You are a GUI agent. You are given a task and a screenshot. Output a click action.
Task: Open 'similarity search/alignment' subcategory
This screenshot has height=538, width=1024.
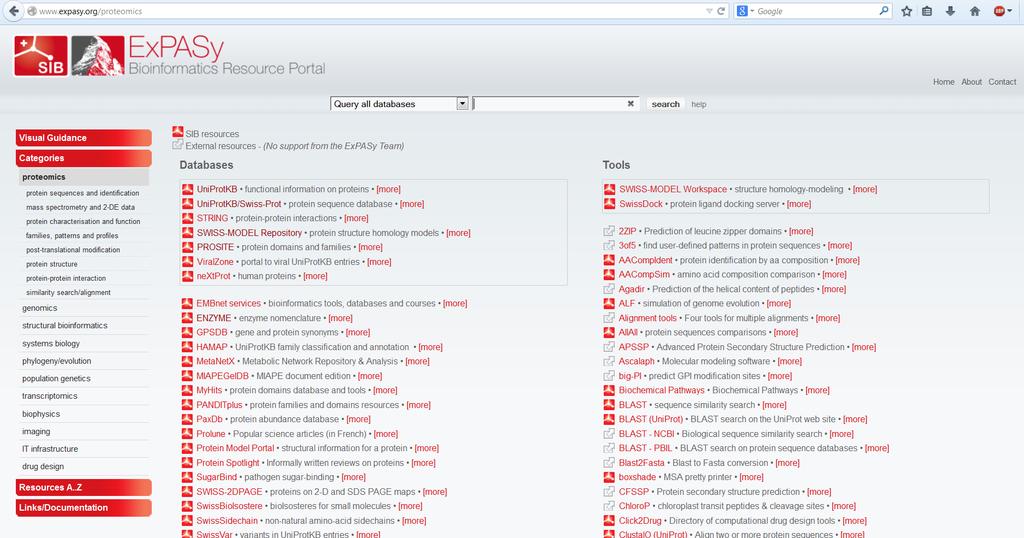[x=68, y=293]
